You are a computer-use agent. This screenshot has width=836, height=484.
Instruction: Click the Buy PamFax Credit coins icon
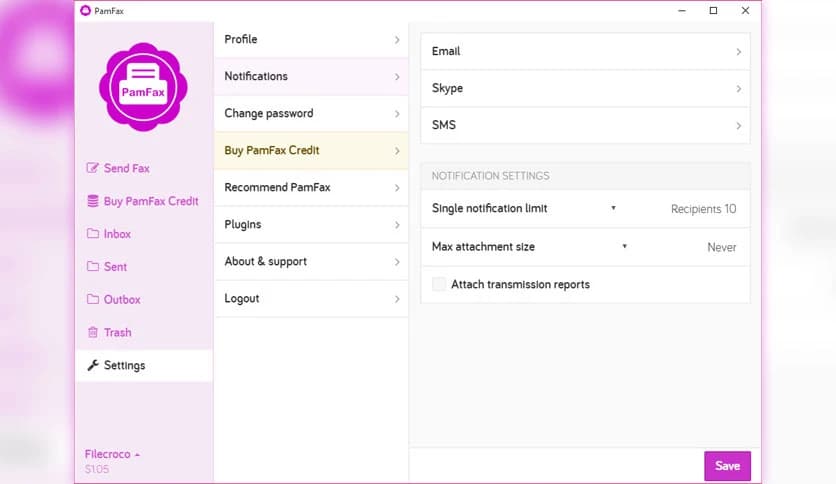click(93, 201)
